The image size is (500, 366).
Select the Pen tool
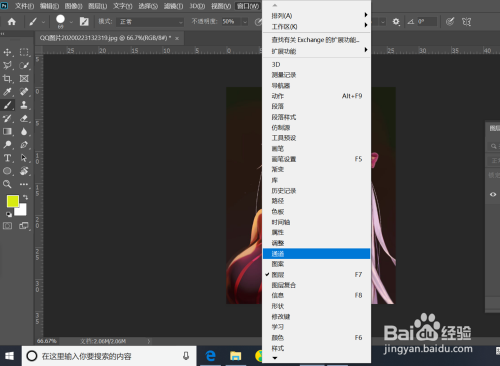(x=24, y=145)
